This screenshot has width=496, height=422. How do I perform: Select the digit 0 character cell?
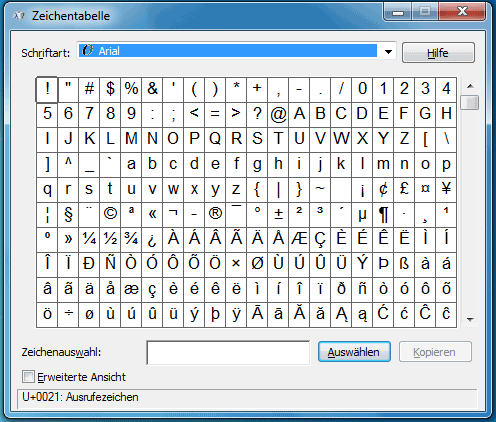coord(362,90)
